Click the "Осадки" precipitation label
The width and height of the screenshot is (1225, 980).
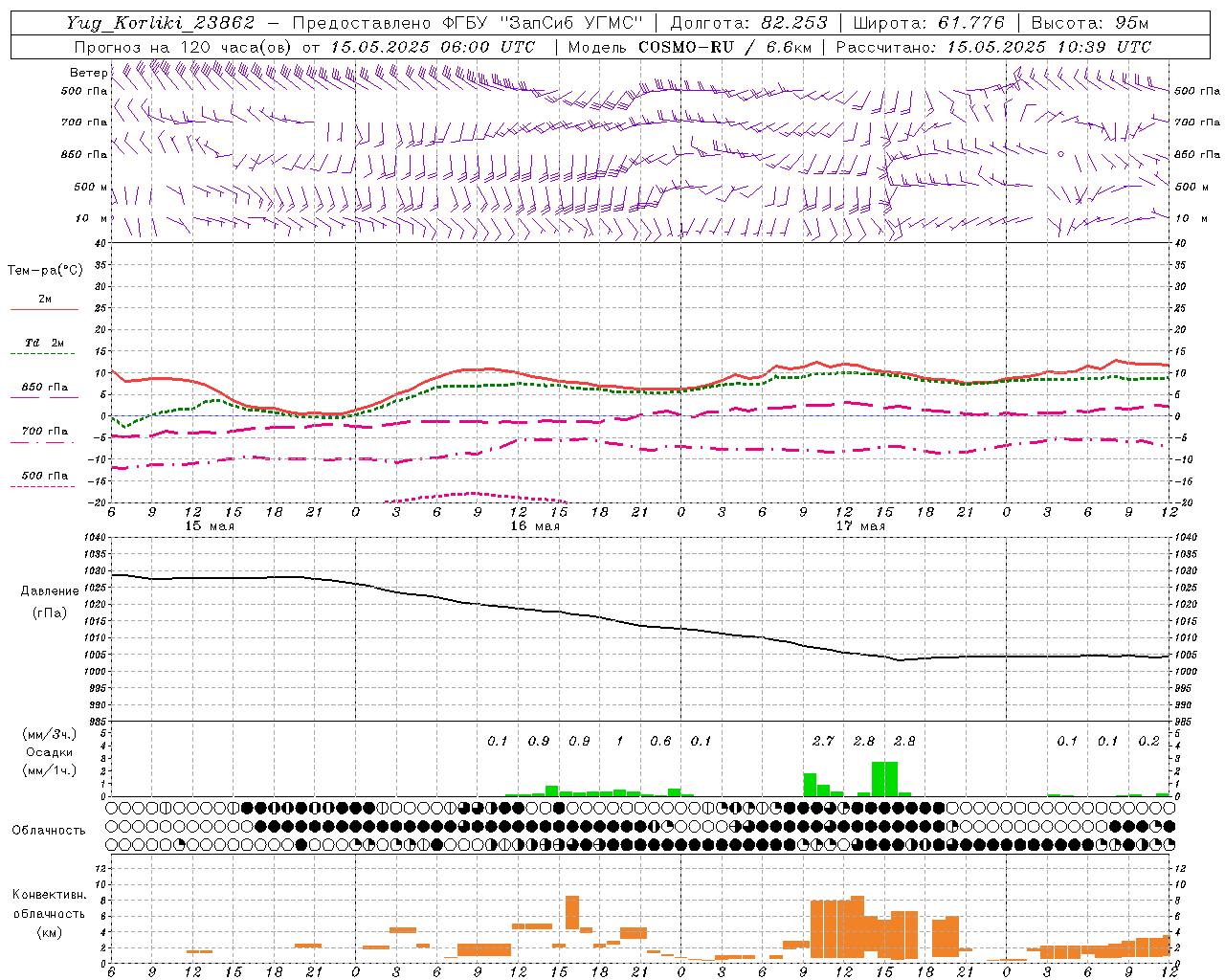pos(50,752)
